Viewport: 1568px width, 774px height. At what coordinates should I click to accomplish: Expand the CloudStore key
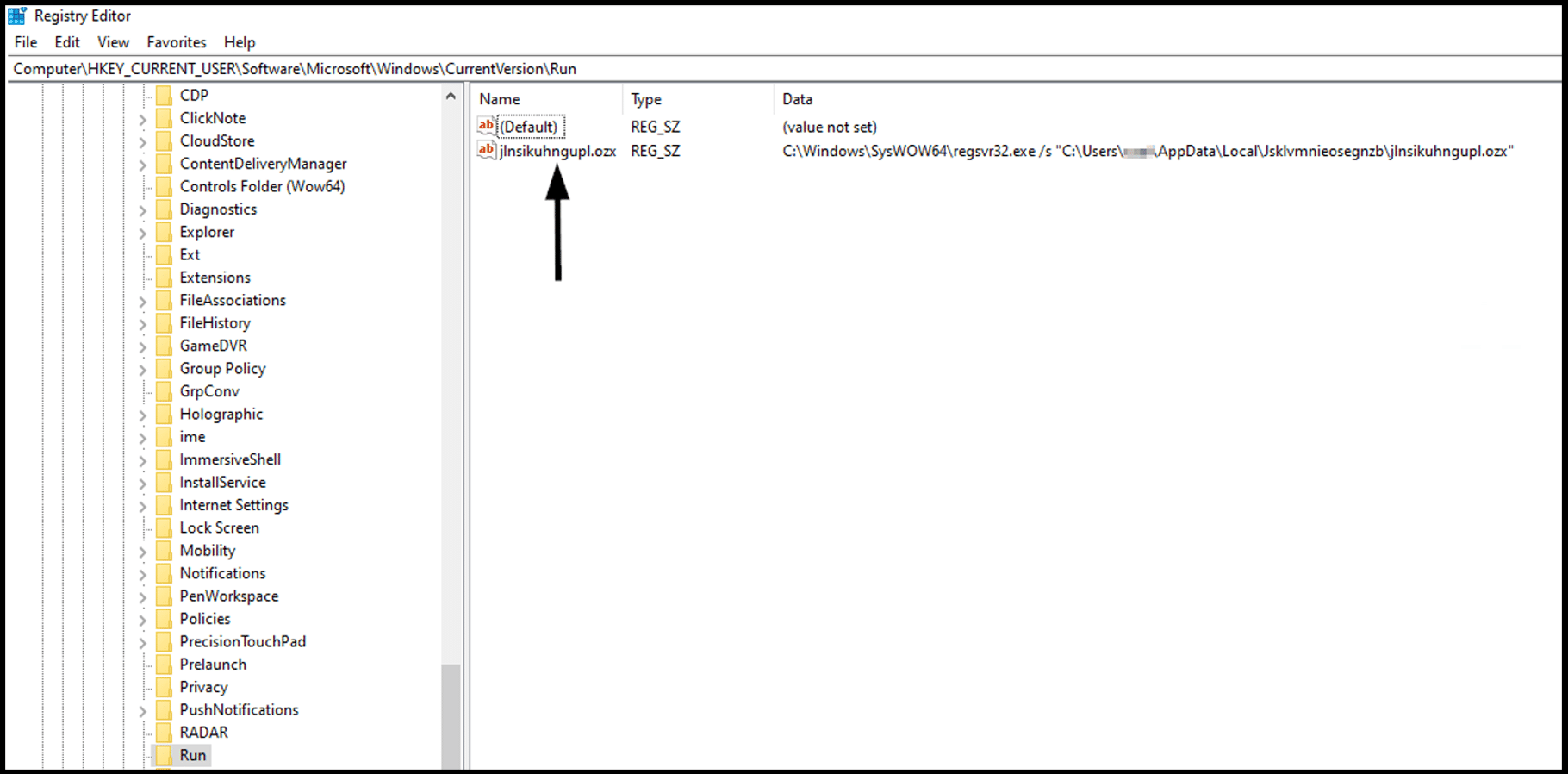coord(143,141)
